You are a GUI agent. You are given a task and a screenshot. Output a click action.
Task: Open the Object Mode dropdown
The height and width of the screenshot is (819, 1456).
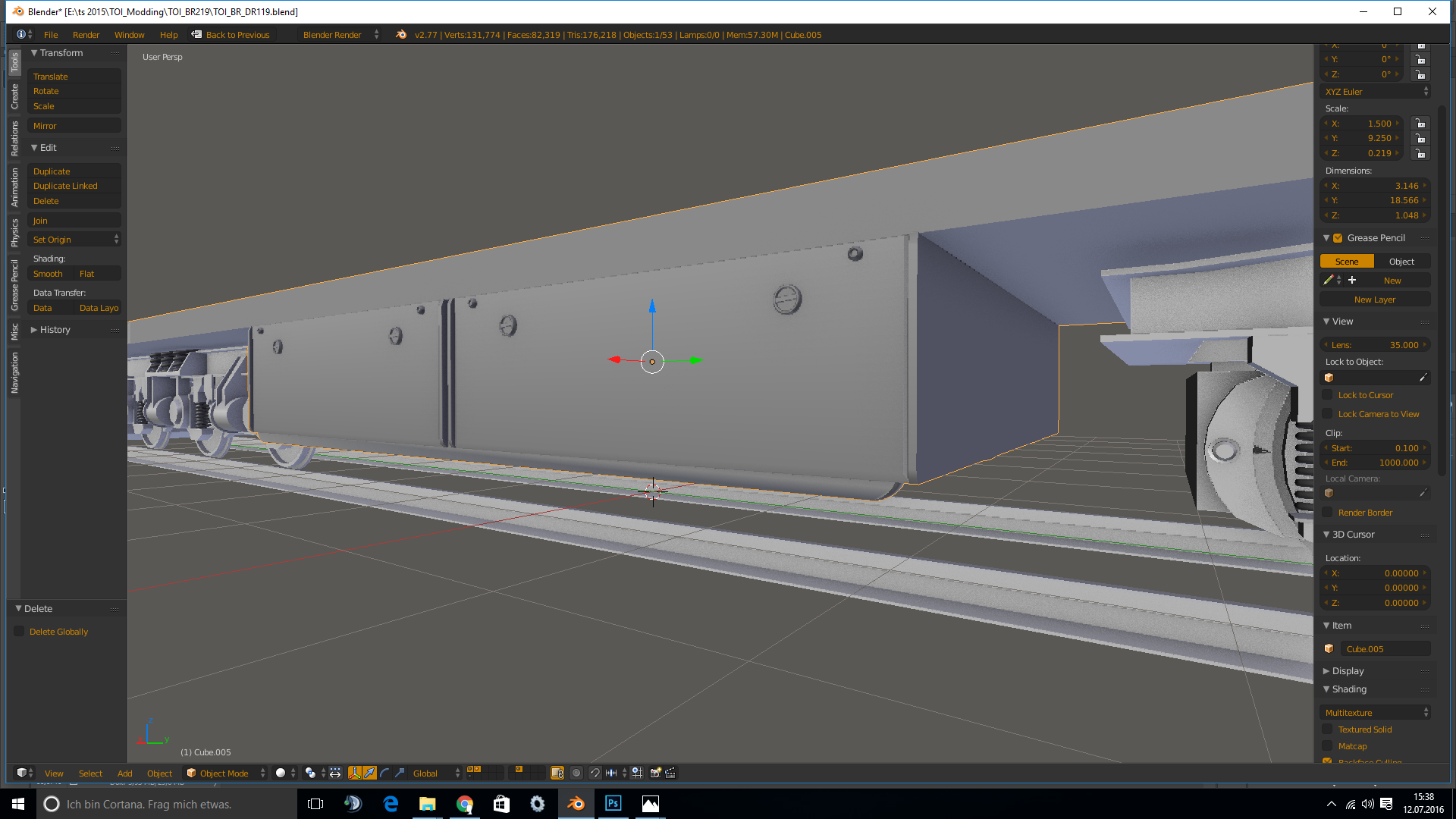225,773
